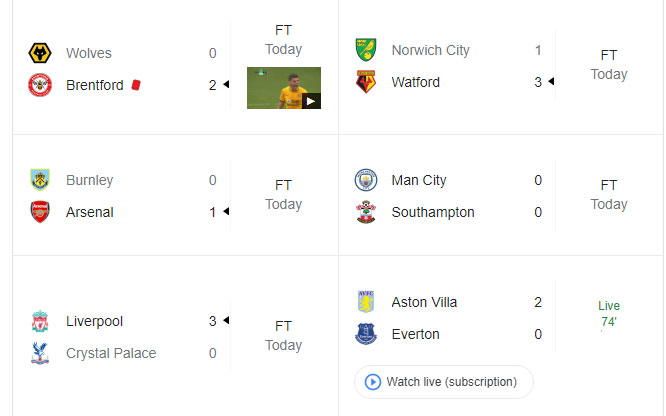This screenshot has height=416, width=666.
Task: Click the Watford club crest
Action: (366, 82)
